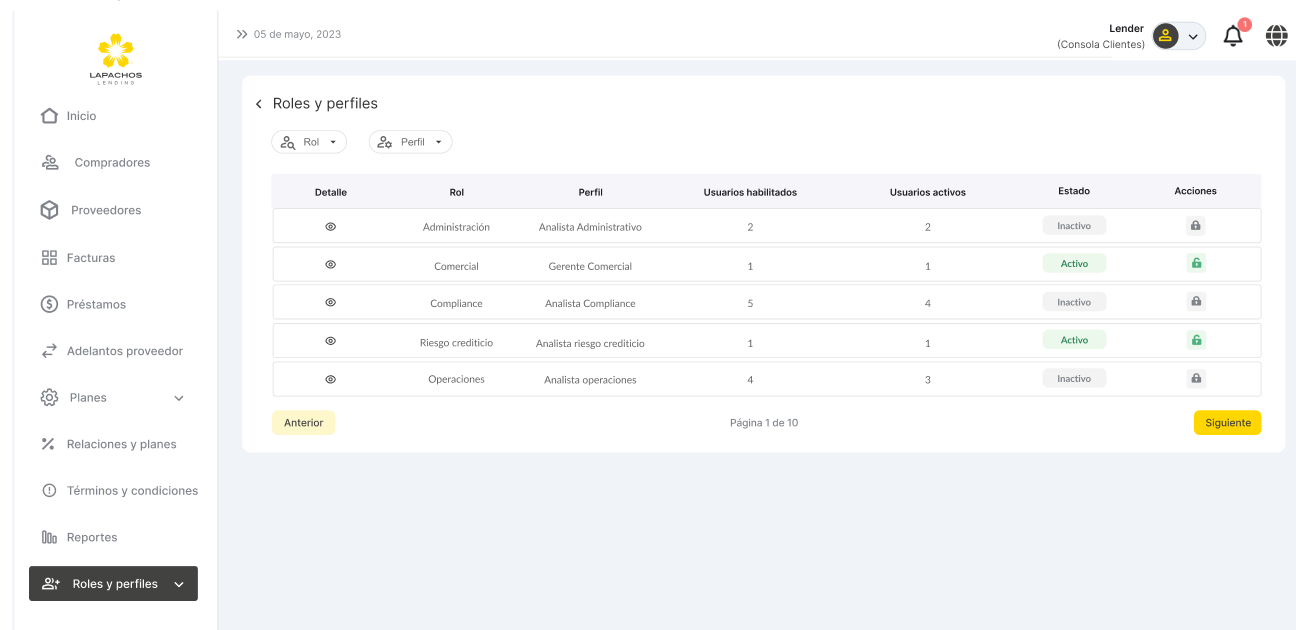Click the Lender user avatar icon
Viewport: 1296px width, 630px height.
(1165, 36)
